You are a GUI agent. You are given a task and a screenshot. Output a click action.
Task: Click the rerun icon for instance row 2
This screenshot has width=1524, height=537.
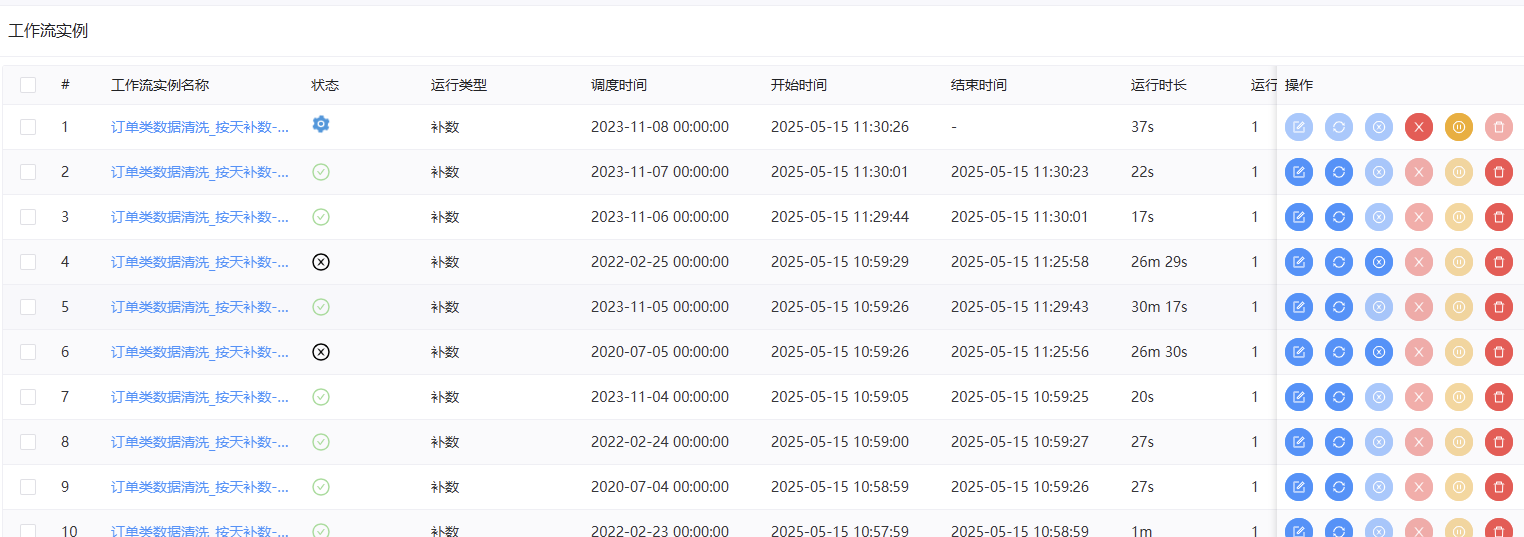coord(1338,172)
